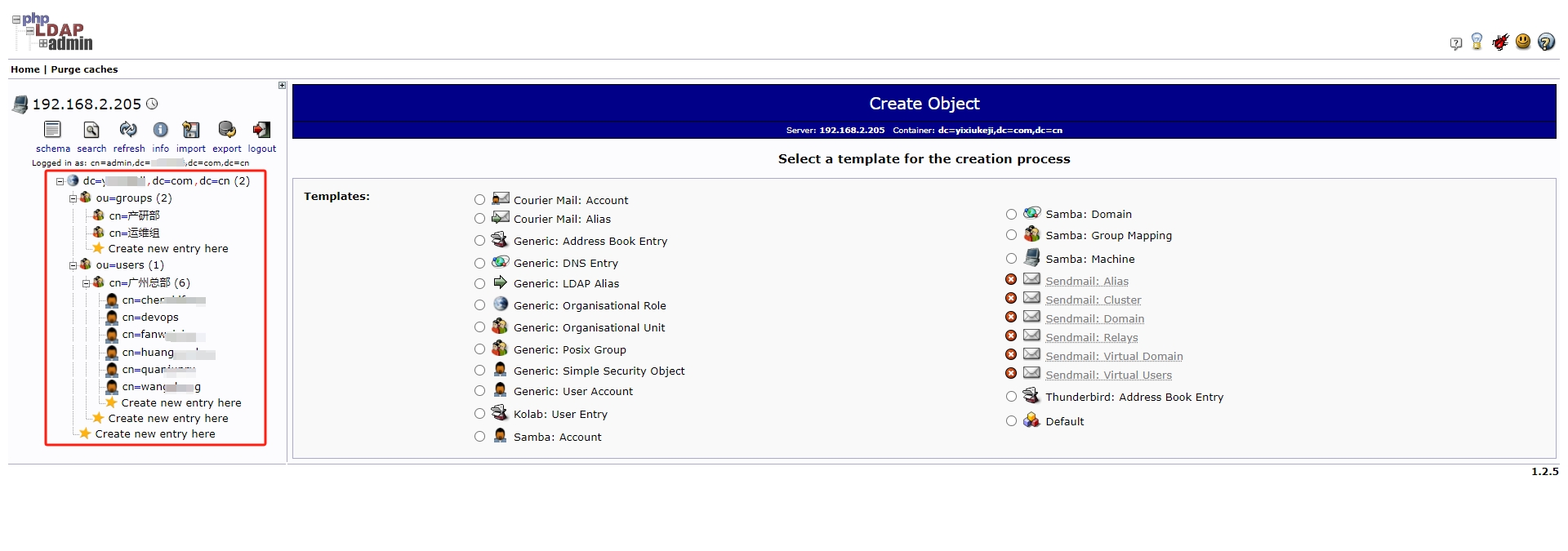Click Purge caches in the top menu
1568x551 pixels.
click(84, 69)
